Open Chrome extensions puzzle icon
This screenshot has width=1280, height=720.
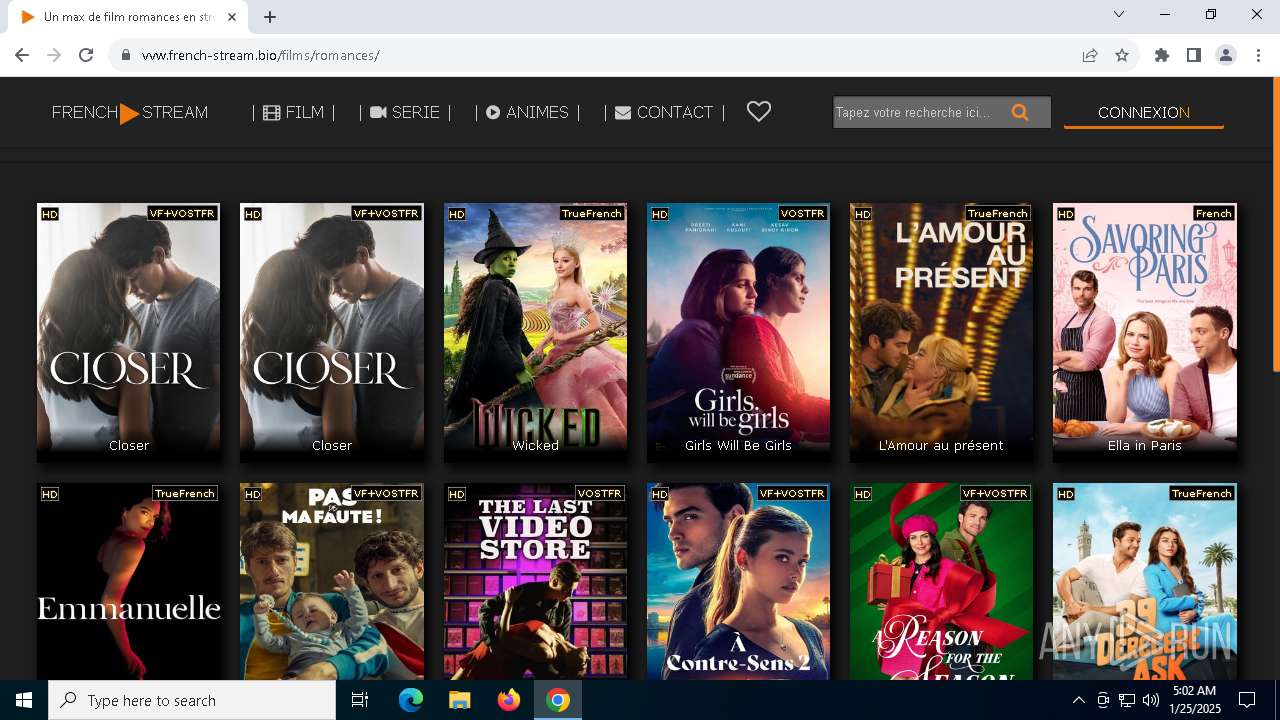[1162, 55]
